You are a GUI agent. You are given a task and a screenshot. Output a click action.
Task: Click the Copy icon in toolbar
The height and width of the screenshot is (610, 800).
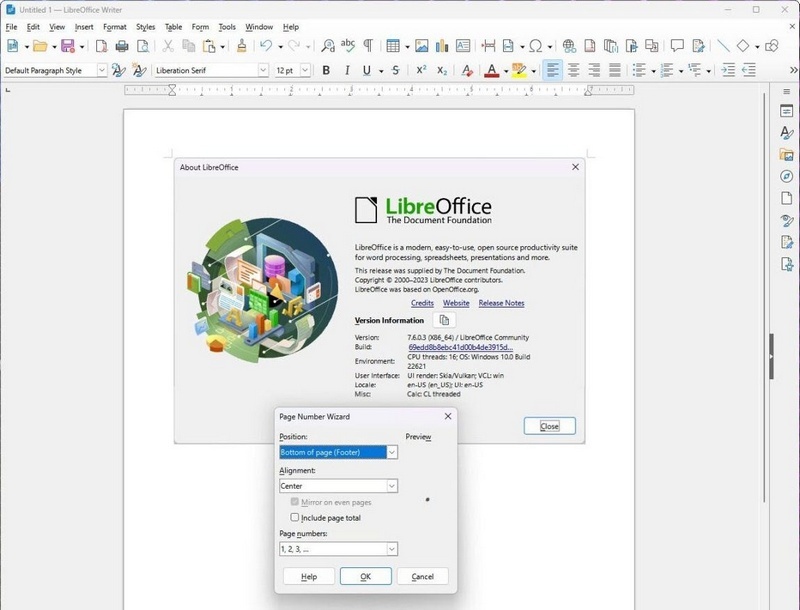point(189,46)
